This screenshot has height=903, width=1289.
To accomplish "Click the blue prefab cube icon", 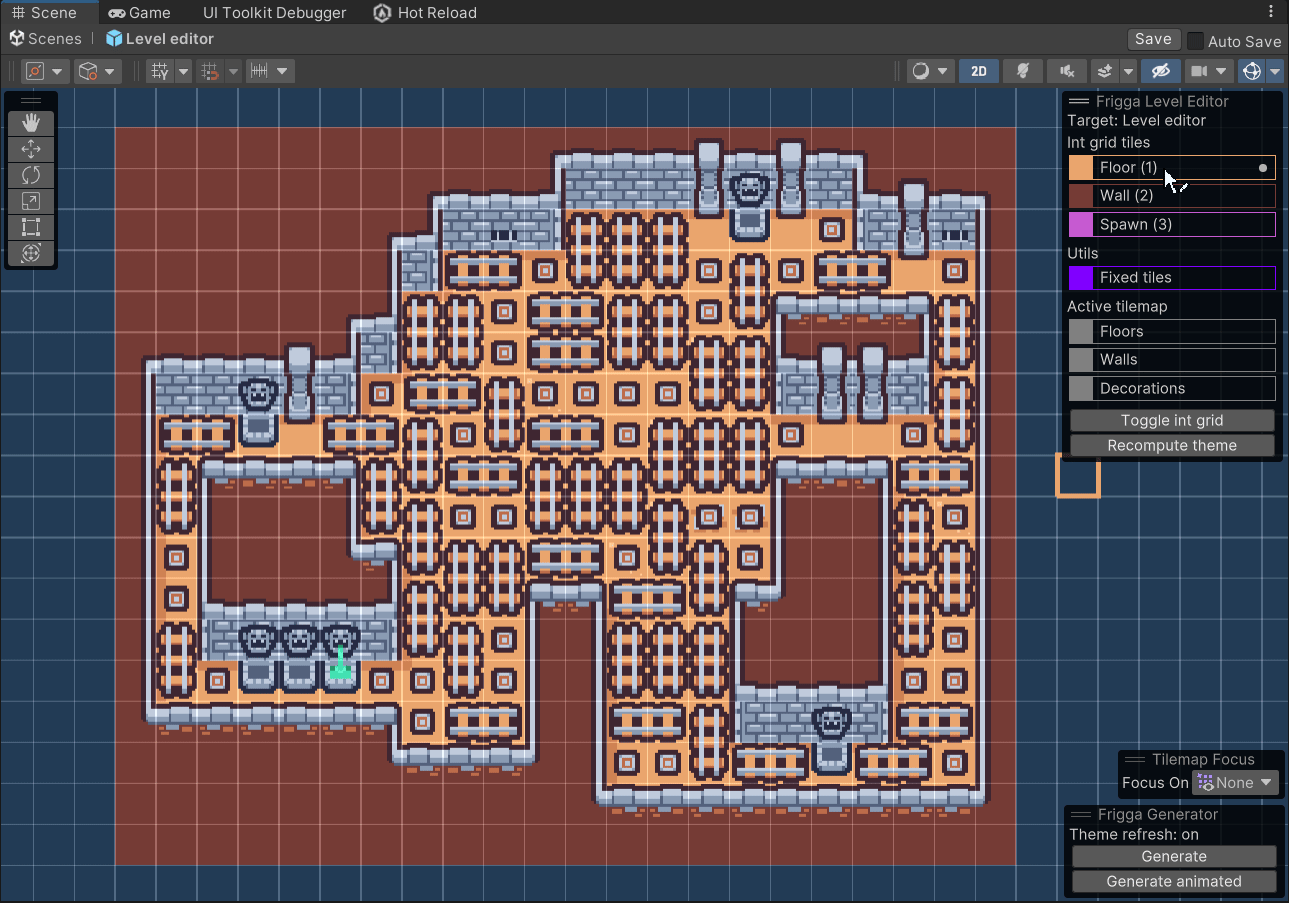I will (x=114, y=38).
